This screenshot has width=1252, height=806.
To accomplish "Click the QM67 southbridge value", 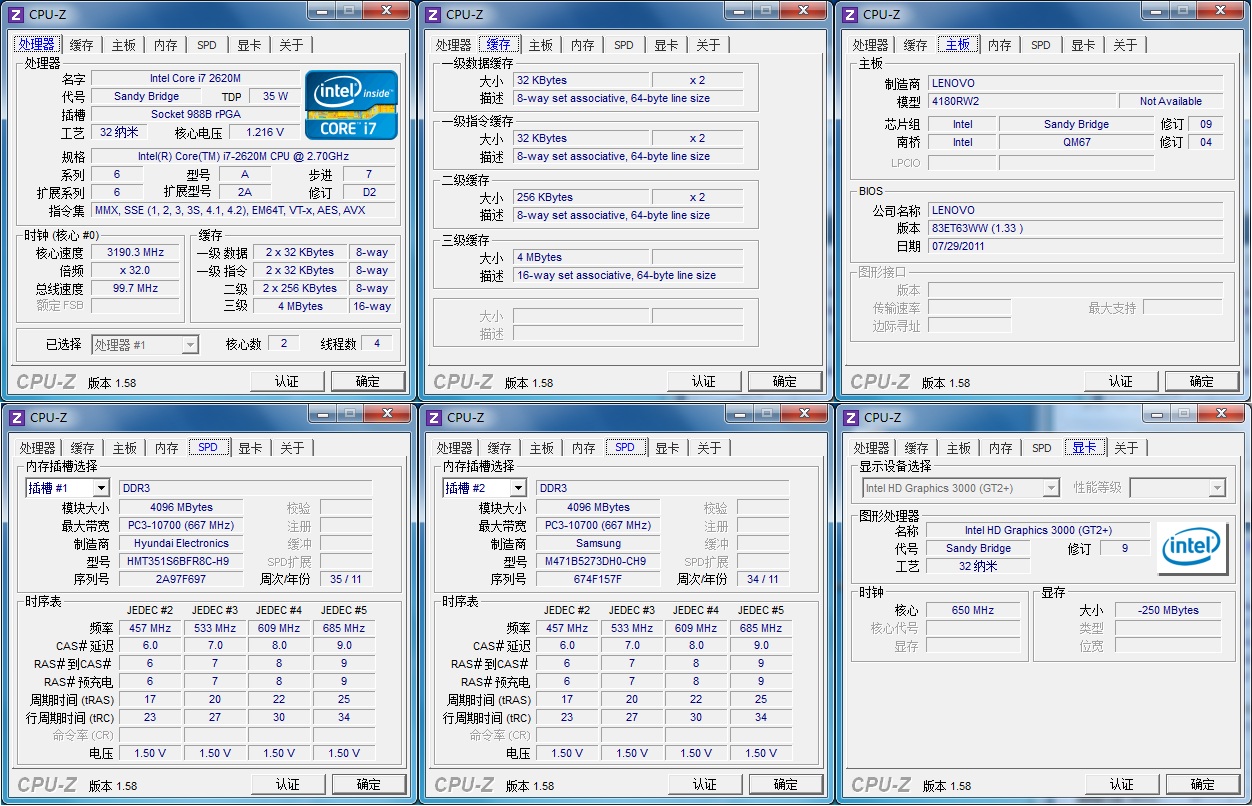I will point(1077,142).
